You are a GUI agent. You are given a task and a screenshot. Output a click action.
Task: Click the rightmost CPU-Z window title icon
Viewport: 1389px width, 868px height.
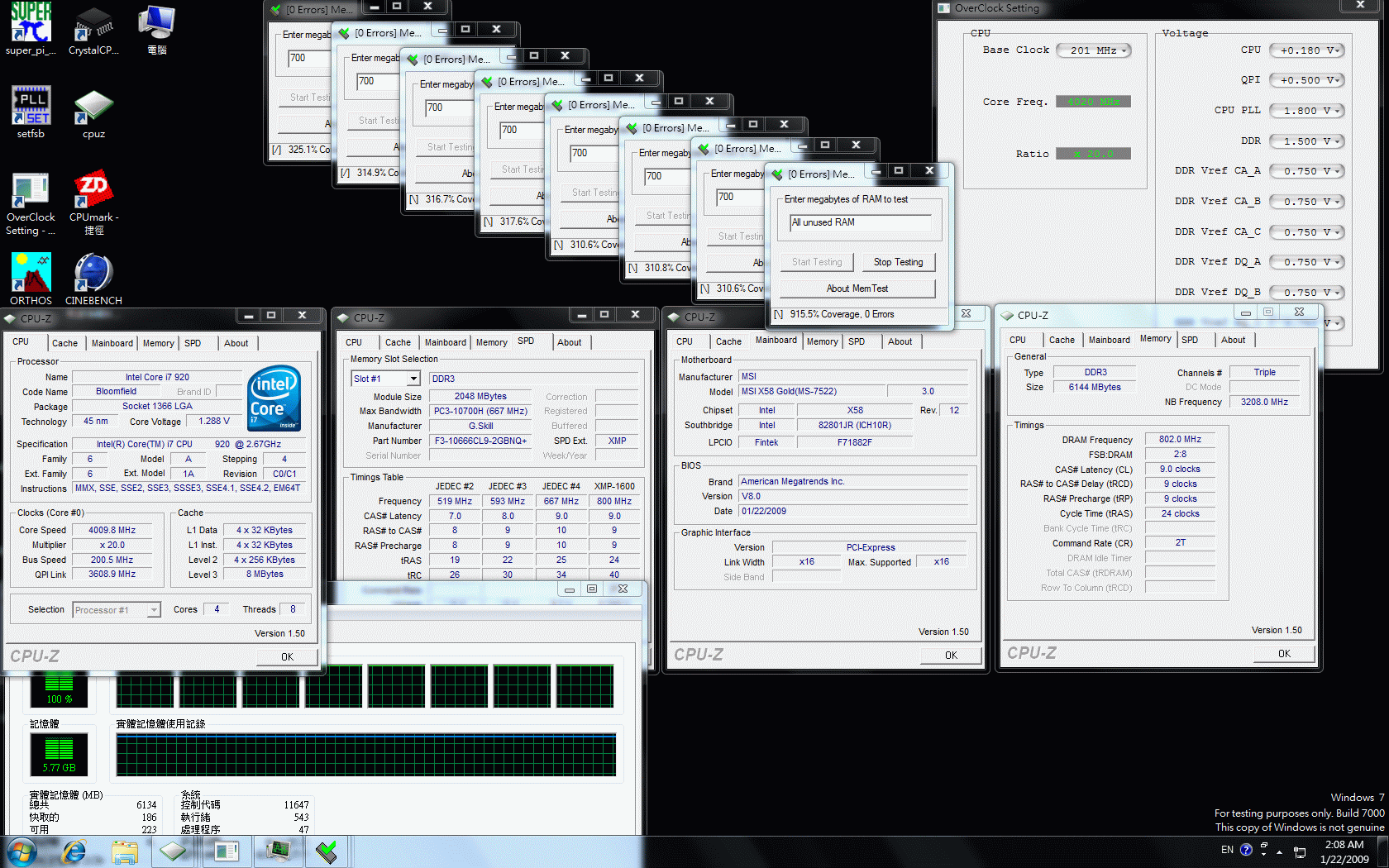point(1007,316)
